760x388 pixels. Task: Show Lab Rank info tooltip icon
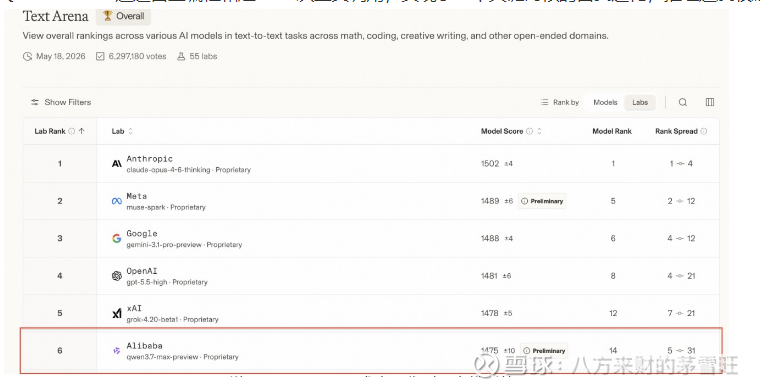pos(72,131)
